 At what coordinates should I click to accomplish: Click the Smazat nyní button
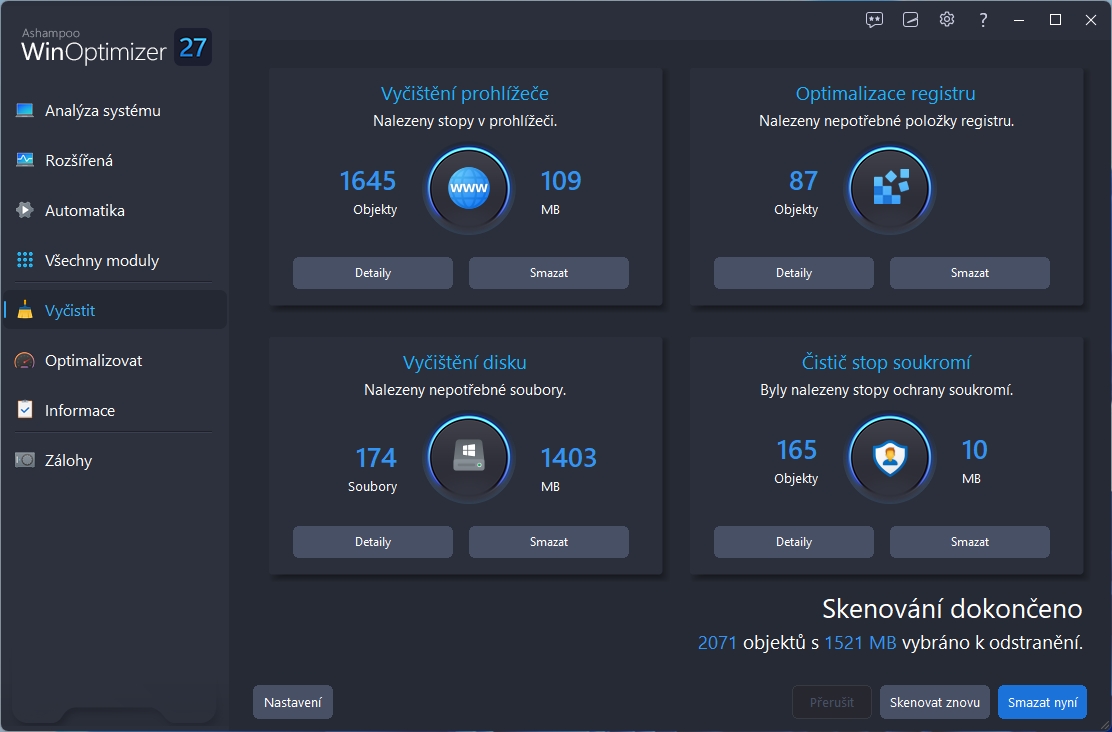click(1042, 702)
